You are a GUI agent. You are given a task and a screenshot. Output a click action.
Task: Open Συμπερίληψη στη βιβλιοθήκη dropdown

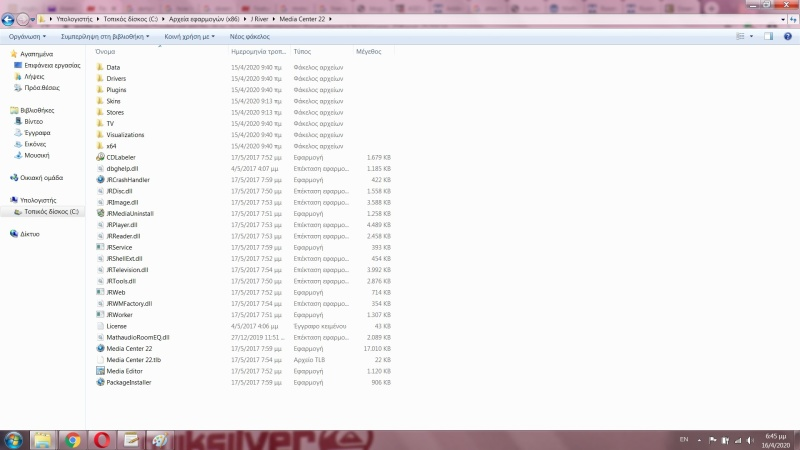[105, 37]
